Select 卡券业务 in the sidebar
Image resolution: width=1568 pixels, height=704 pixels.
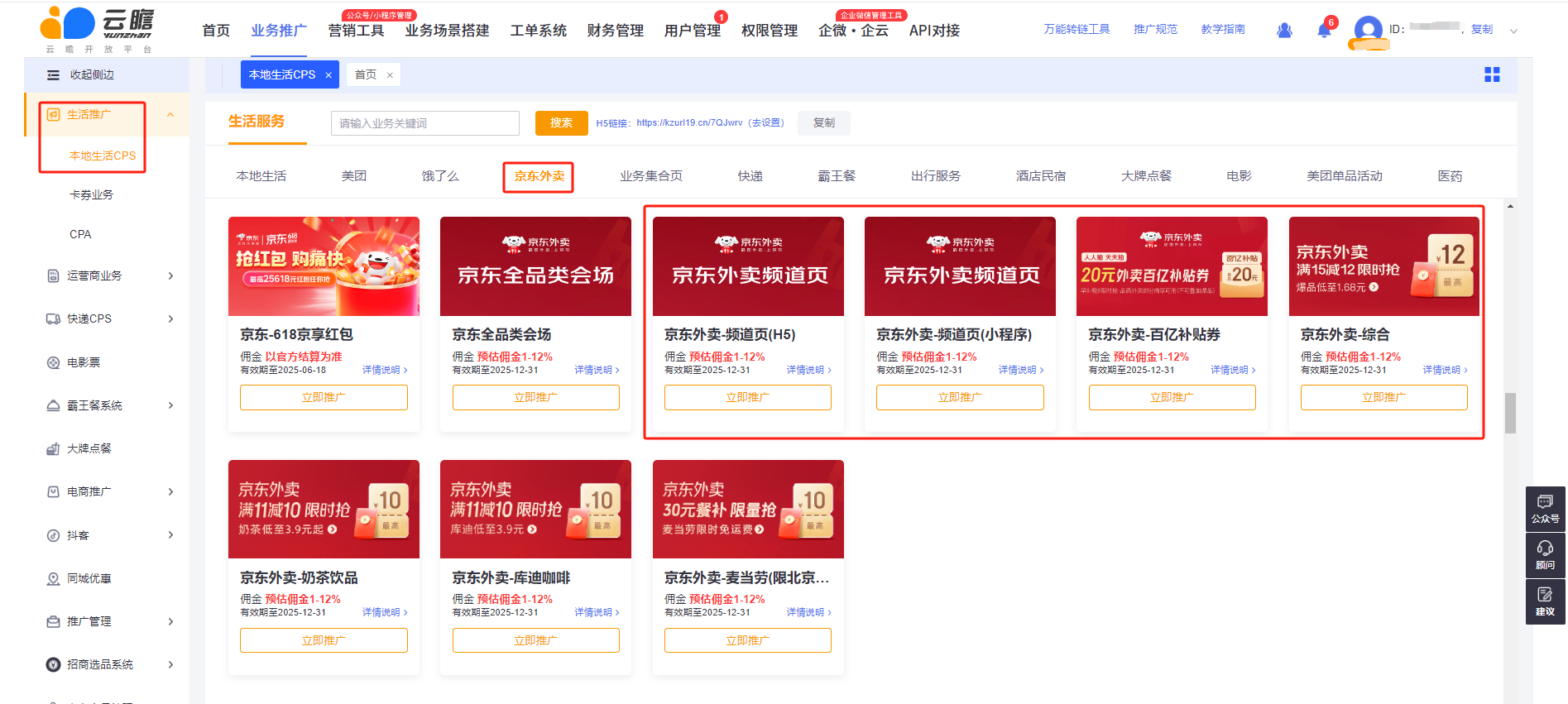click(91, 195)
